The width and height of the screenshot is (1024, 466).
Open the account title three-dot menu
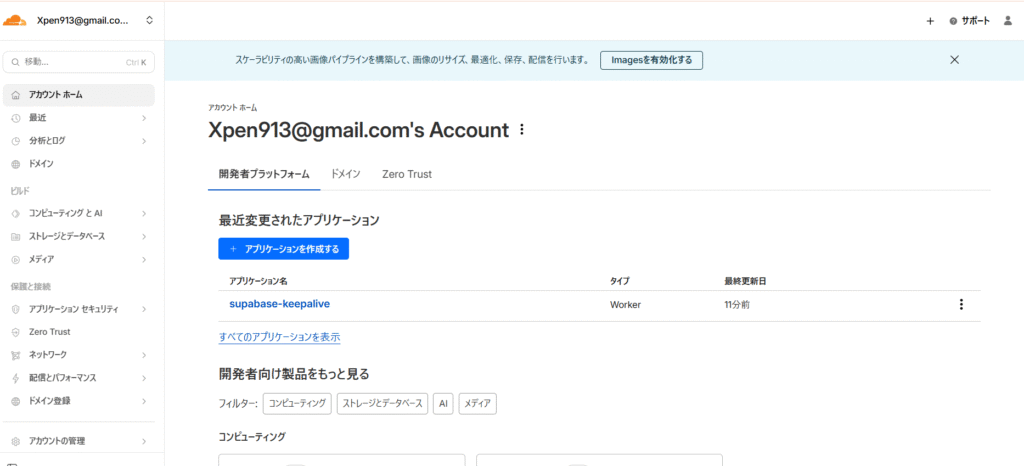pyautogui.click(x=522, y=130)
